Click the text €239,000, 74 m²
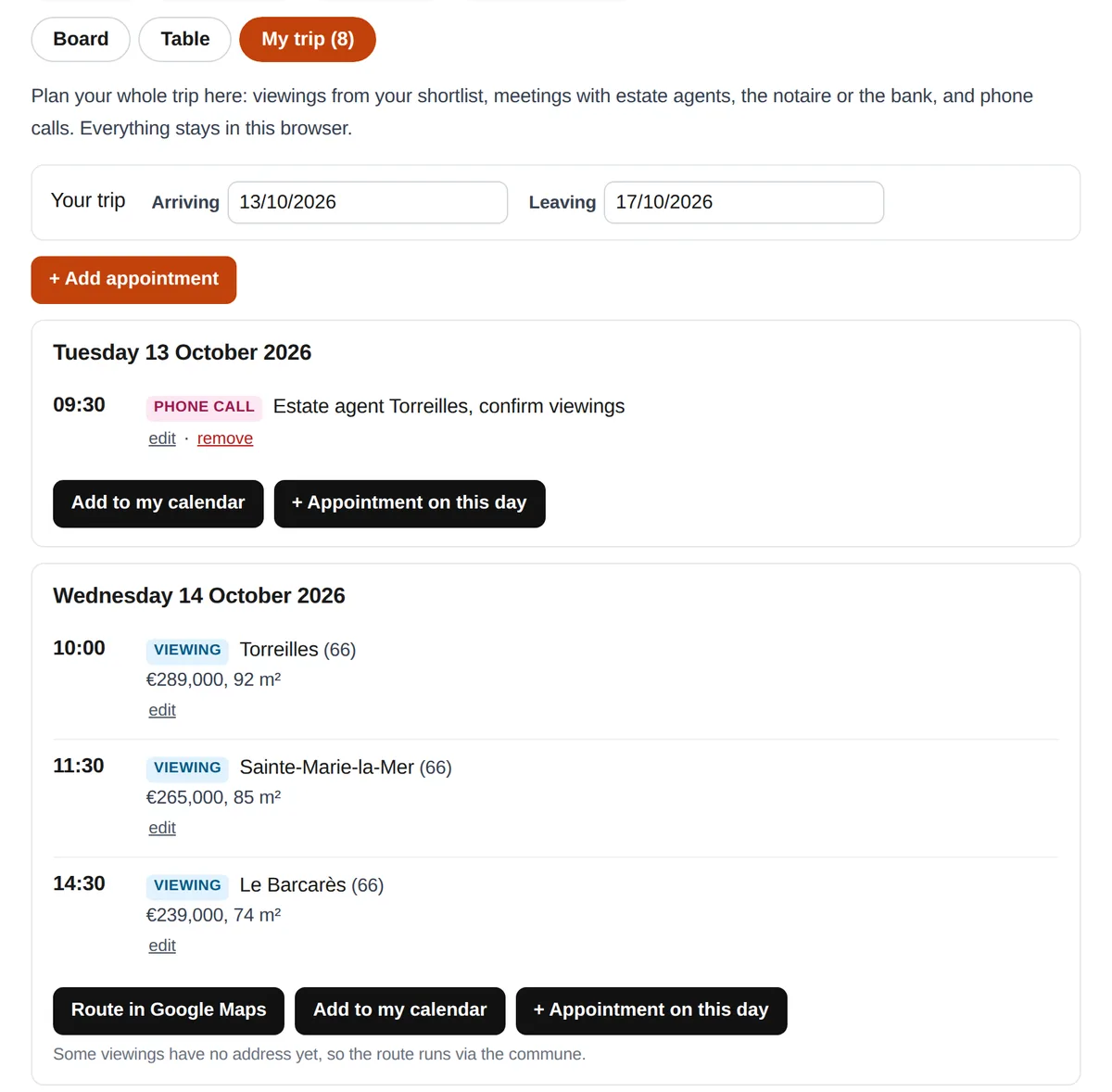 [214, 915]
